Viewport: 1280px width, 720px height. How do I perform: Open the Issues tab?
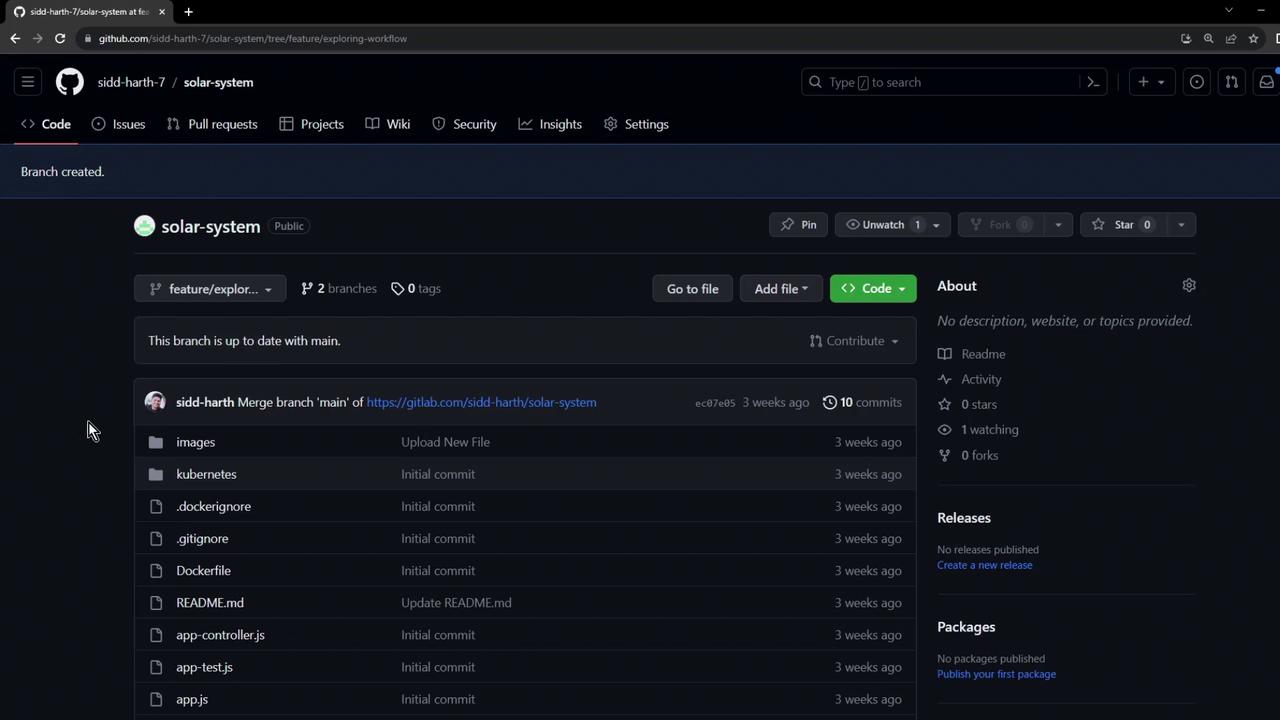click(118, 124)
